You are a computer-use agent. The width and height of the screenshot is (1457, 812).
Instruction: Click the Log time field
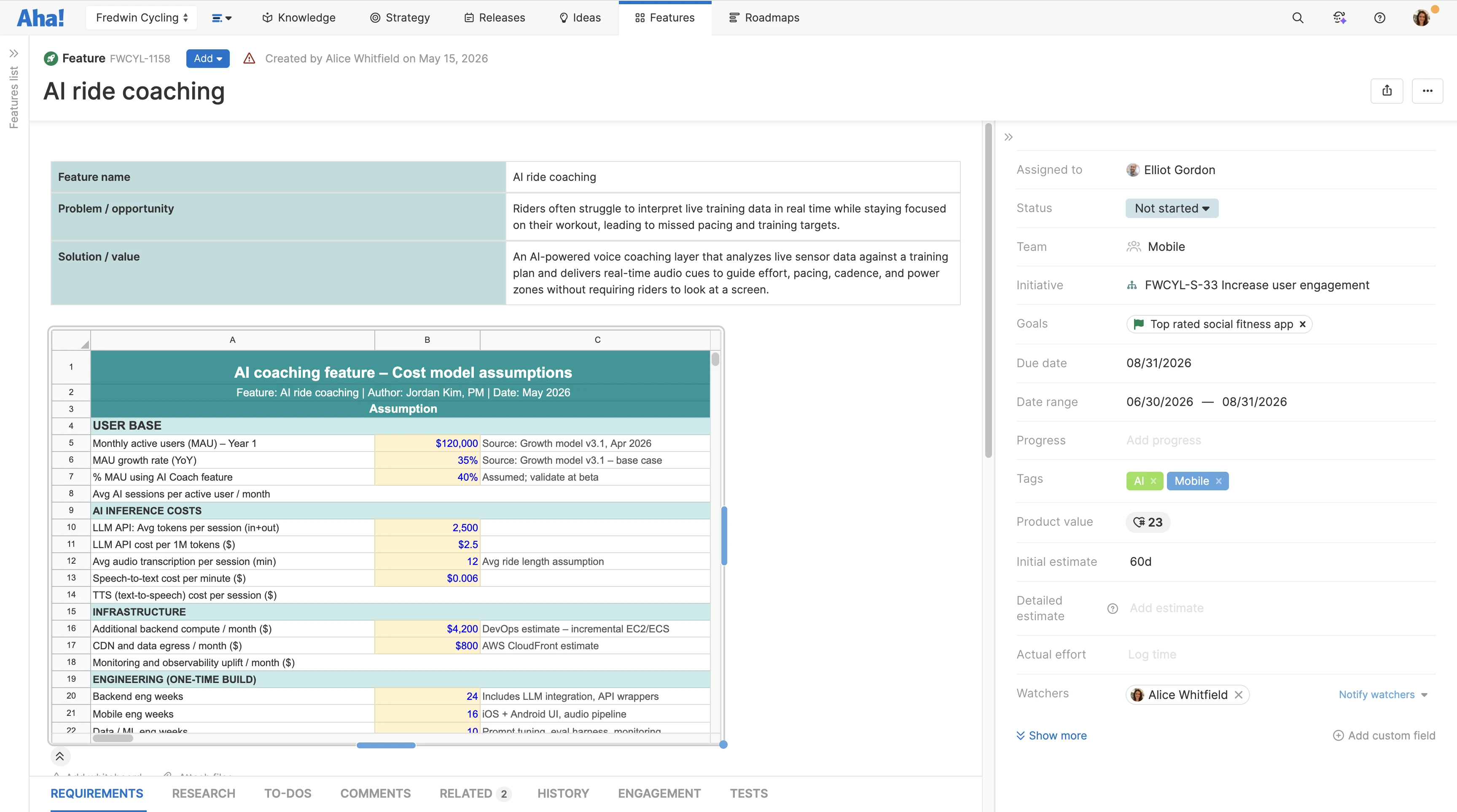coord(1152,654)
